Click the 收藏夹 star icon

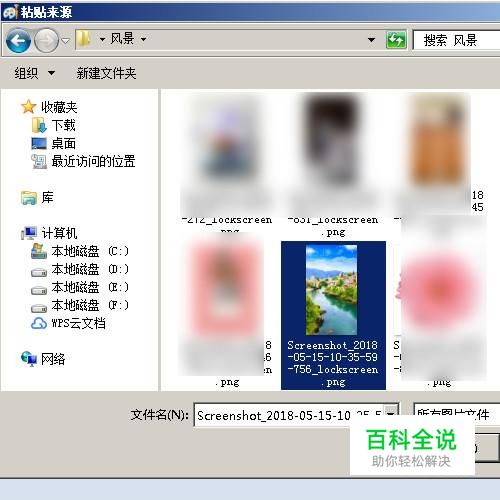coord(29,107)
